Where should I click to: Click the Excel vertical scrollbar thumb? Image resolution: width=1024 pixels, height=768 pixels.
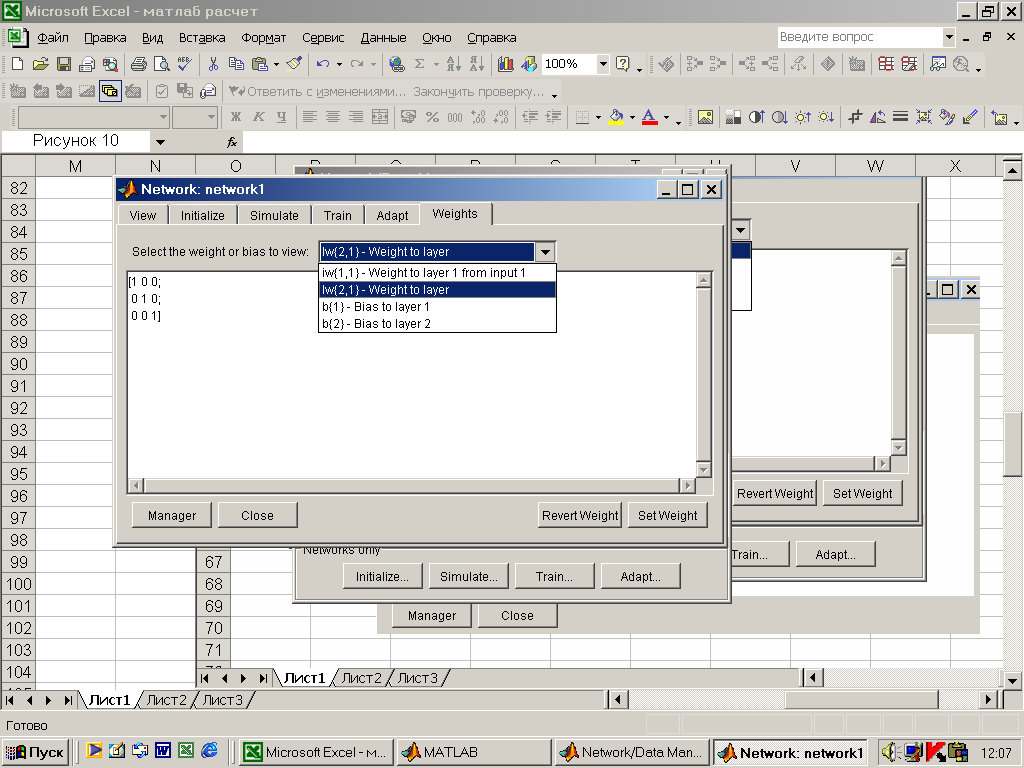1012,444
